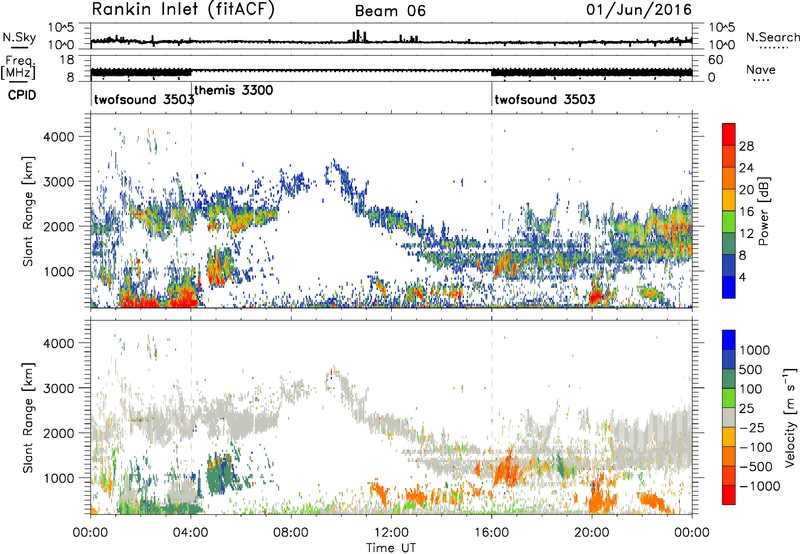The height and width of the screenshot is (554, 800).
Task: Click the 'Power [dB]' colorbar title
Action: [763, 211]
